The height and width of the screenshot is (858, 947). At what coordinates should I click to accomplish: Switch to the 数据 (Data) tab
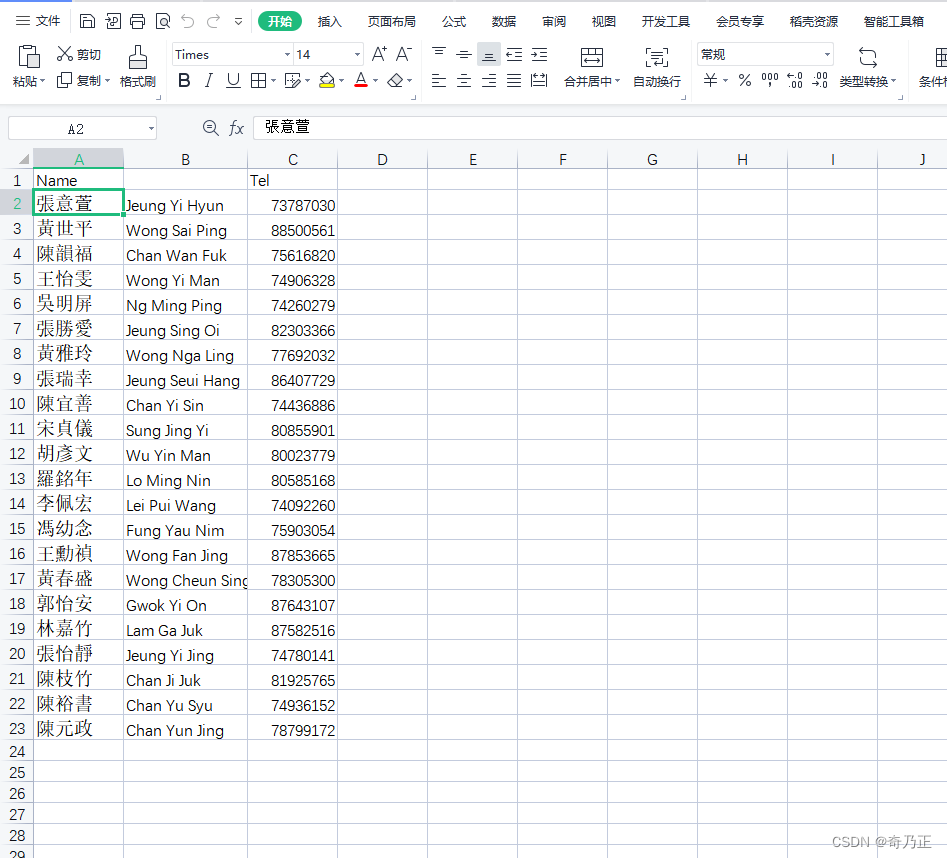tap(504, 22)
